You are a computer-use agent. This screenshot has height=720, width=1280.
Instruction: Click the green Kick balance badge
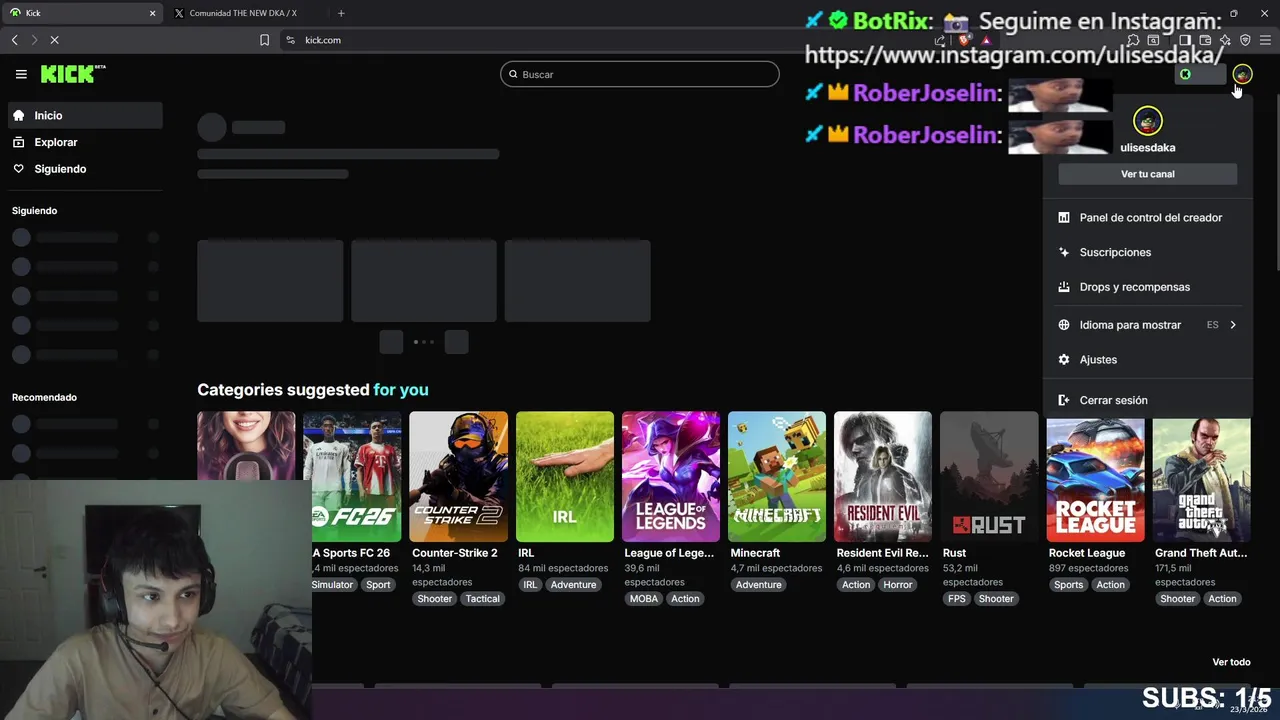tap(1200, 74)
